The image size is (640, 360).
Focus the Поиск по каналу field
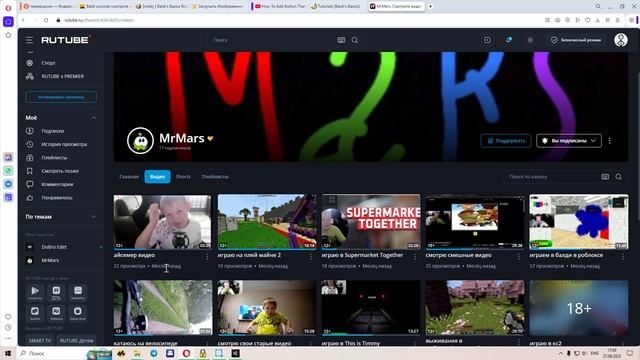551,177
